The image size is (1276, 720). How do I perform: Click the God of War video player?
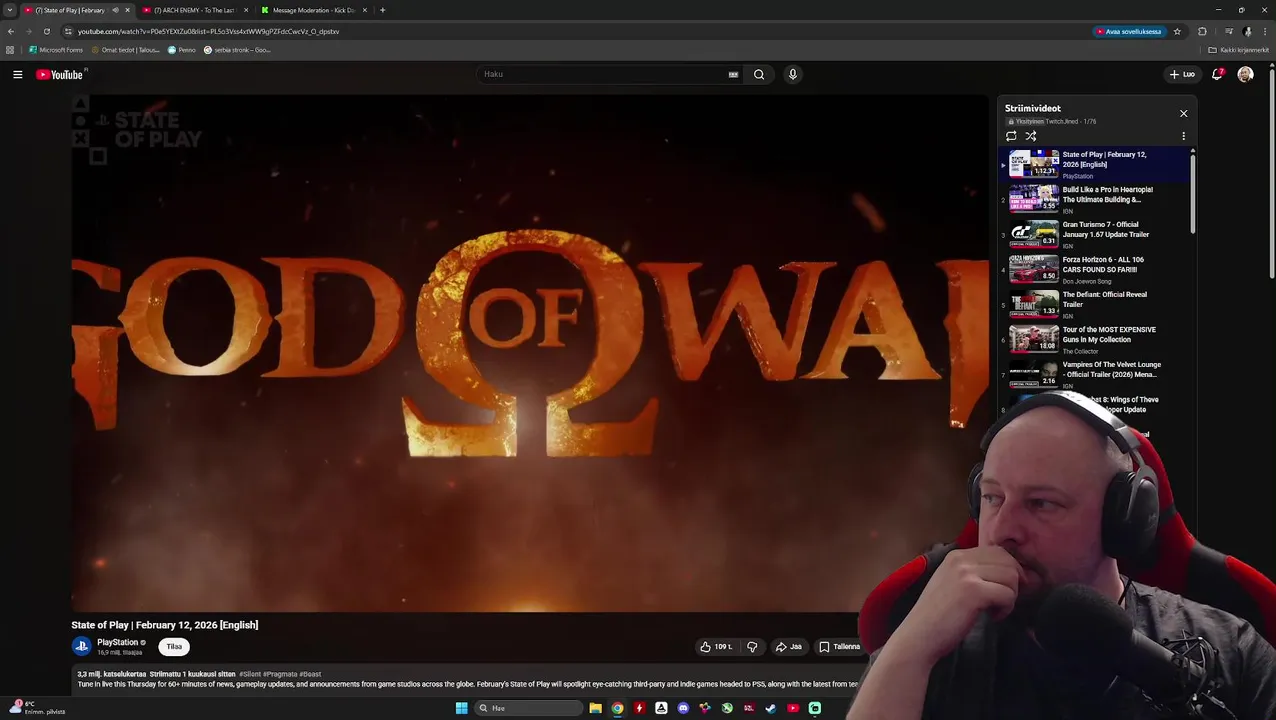coord(530,353)
